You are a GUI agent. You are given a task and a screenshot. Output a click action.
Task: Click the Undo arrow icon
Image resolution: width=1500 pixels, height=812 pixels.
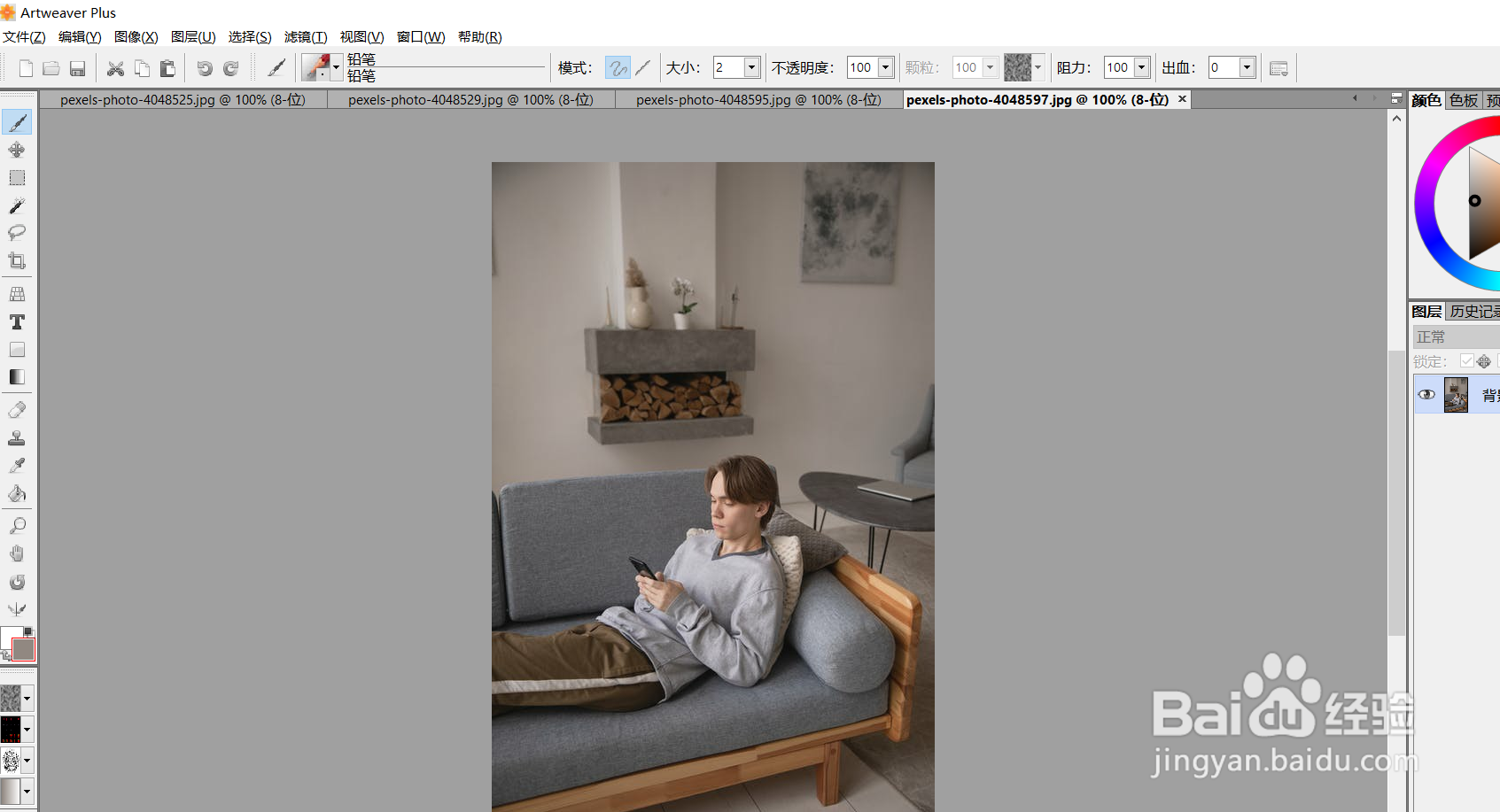[205, 68]
